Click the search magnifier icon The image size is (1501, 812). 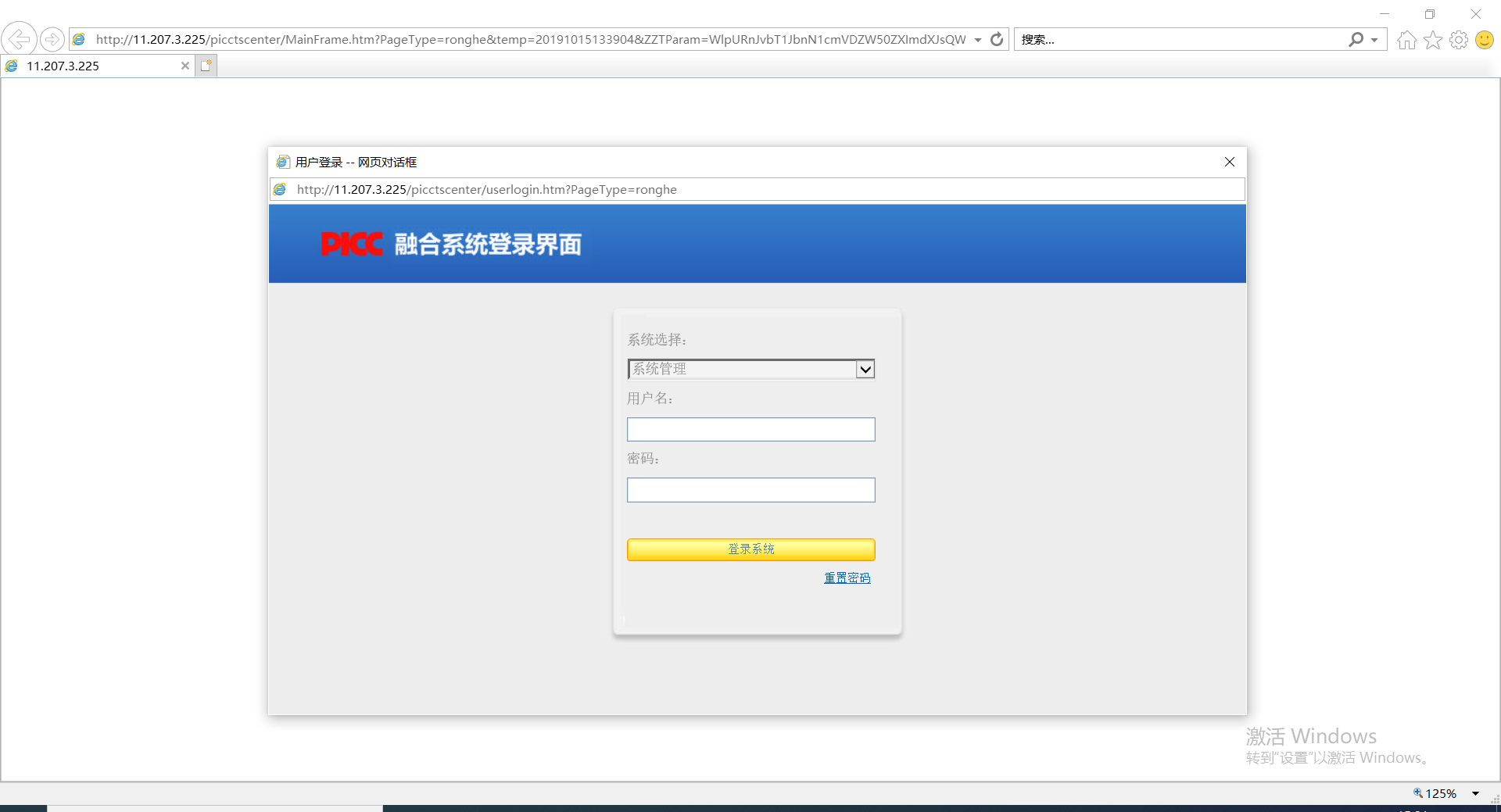[1356, 39]
